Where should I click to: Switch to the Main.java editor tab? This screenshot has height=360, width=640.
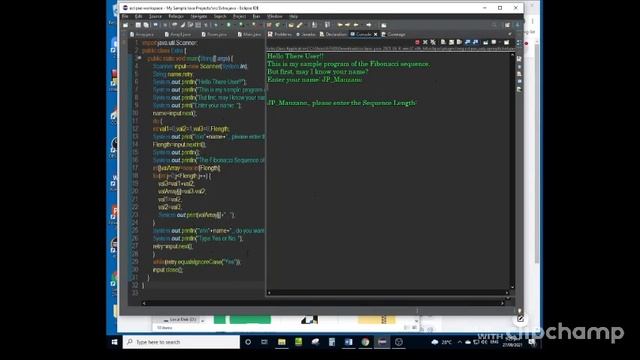tap(249, 34)
